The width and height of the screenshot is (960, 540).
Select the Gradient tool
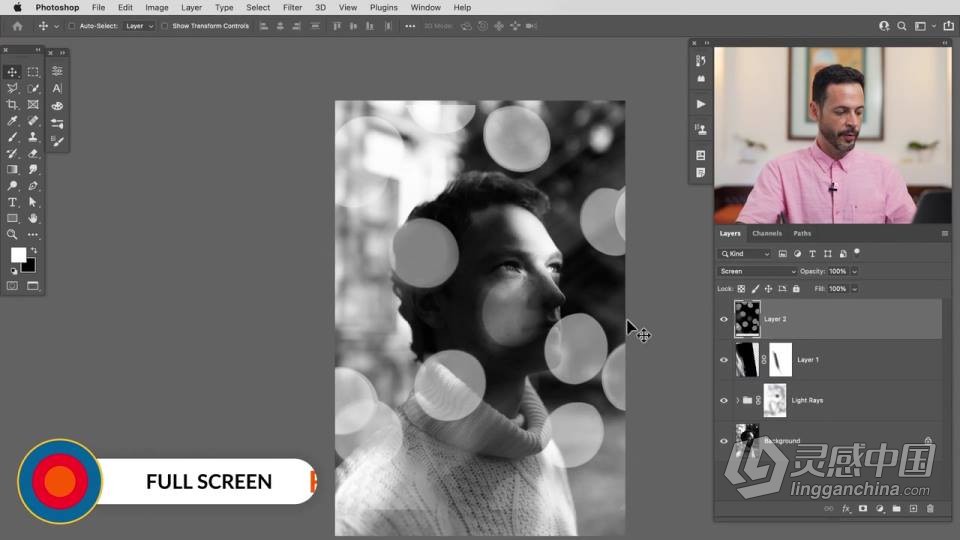12,170
